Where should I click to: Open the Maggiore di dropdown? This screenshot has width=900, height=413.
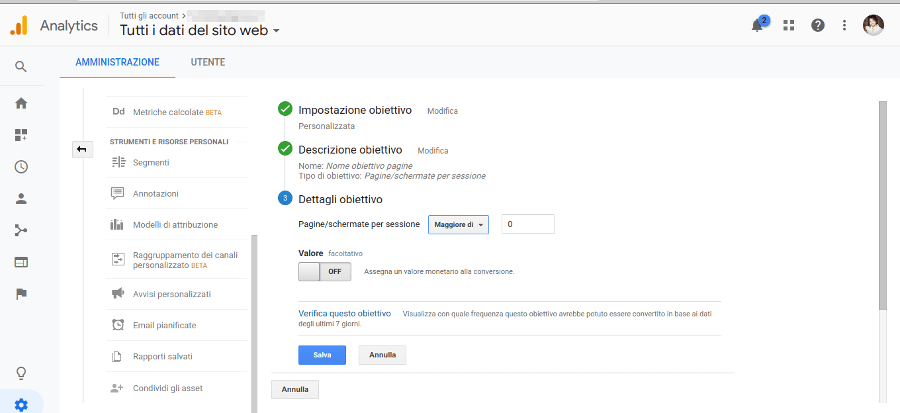tap(459, 225)
